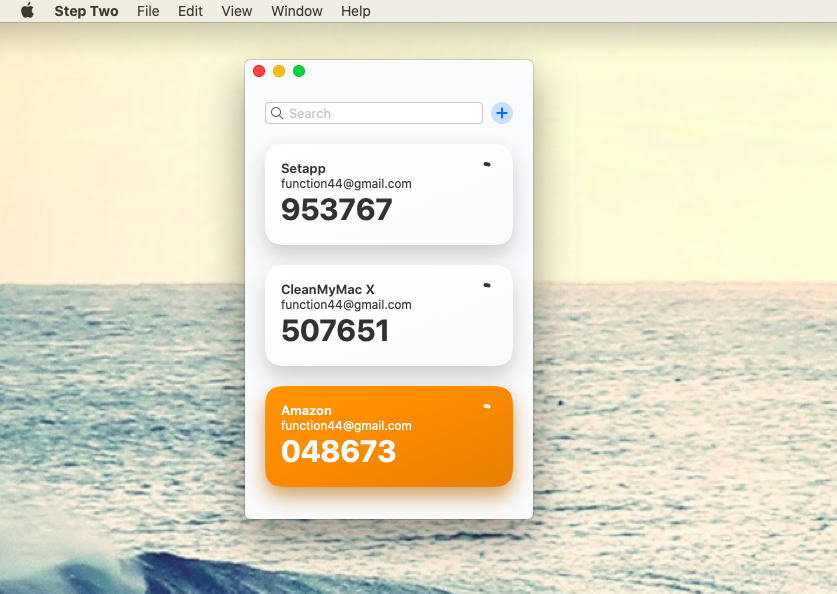This screenshot has width=837, height=594.
Task: Open the Step Two application menu
Action: coord(86,11)
